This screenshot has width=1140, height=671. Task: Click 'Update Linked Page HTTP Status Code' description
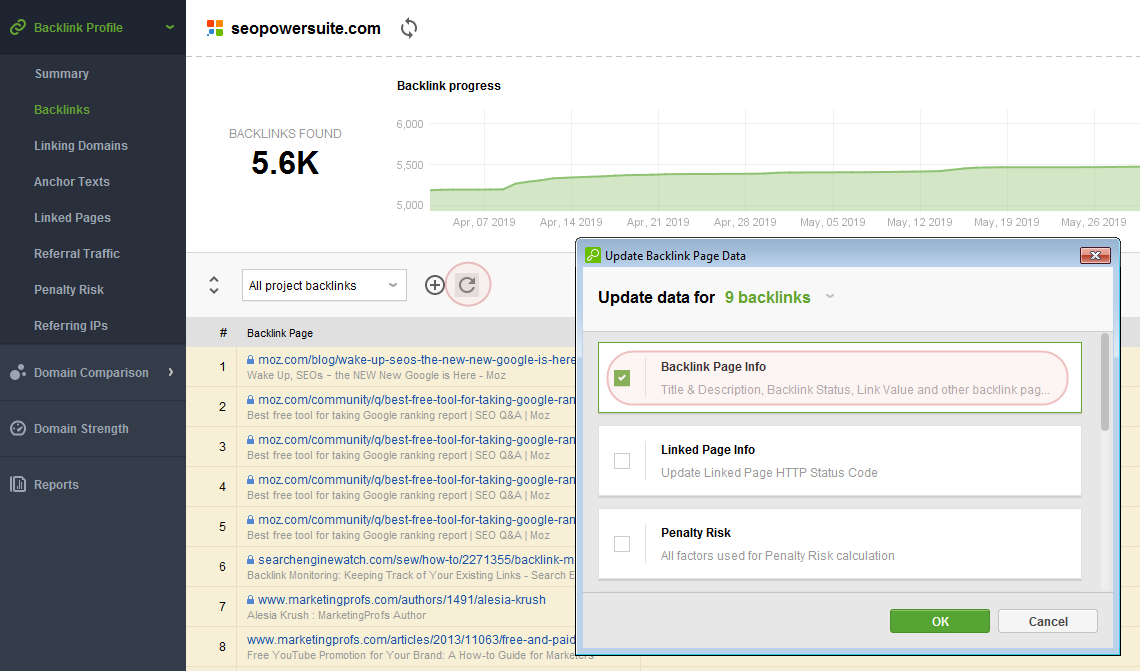pyautogui.click(x=769, y=473)
